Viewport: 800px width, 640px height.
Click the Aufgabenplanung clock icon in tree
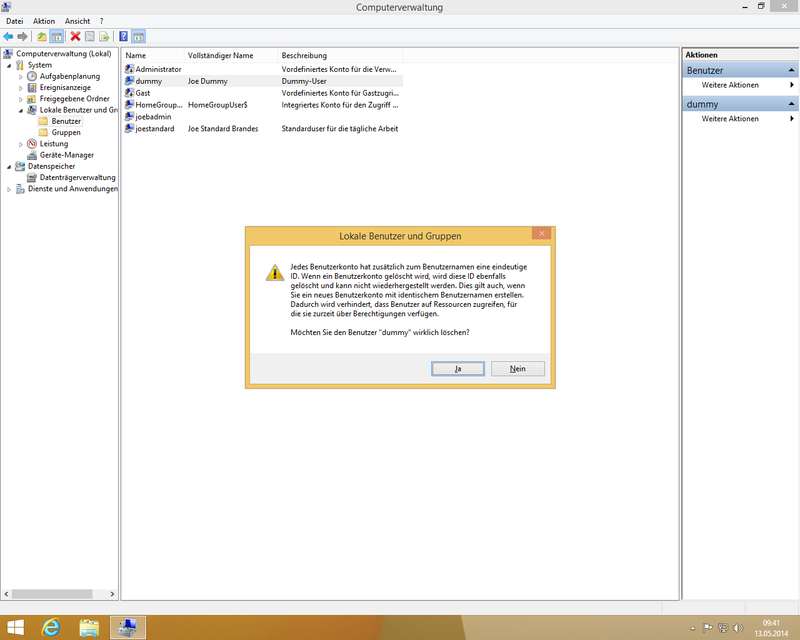click(32, 76)
